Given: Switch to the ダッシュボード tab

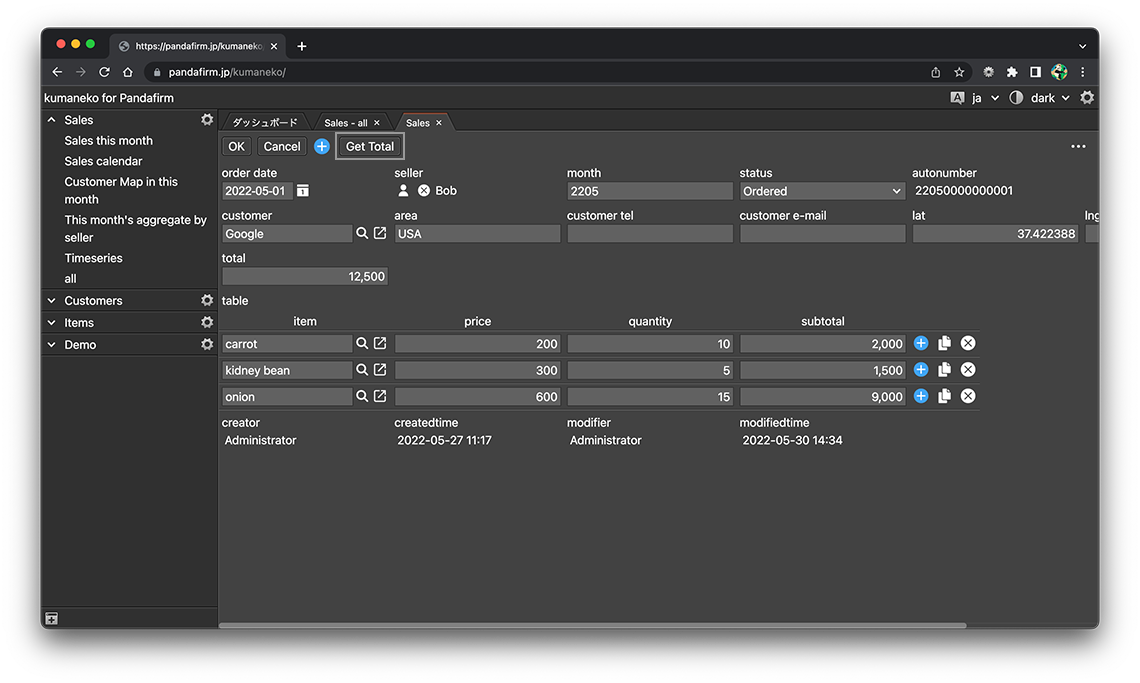Looking at the screenshot, I should point(265,123).
